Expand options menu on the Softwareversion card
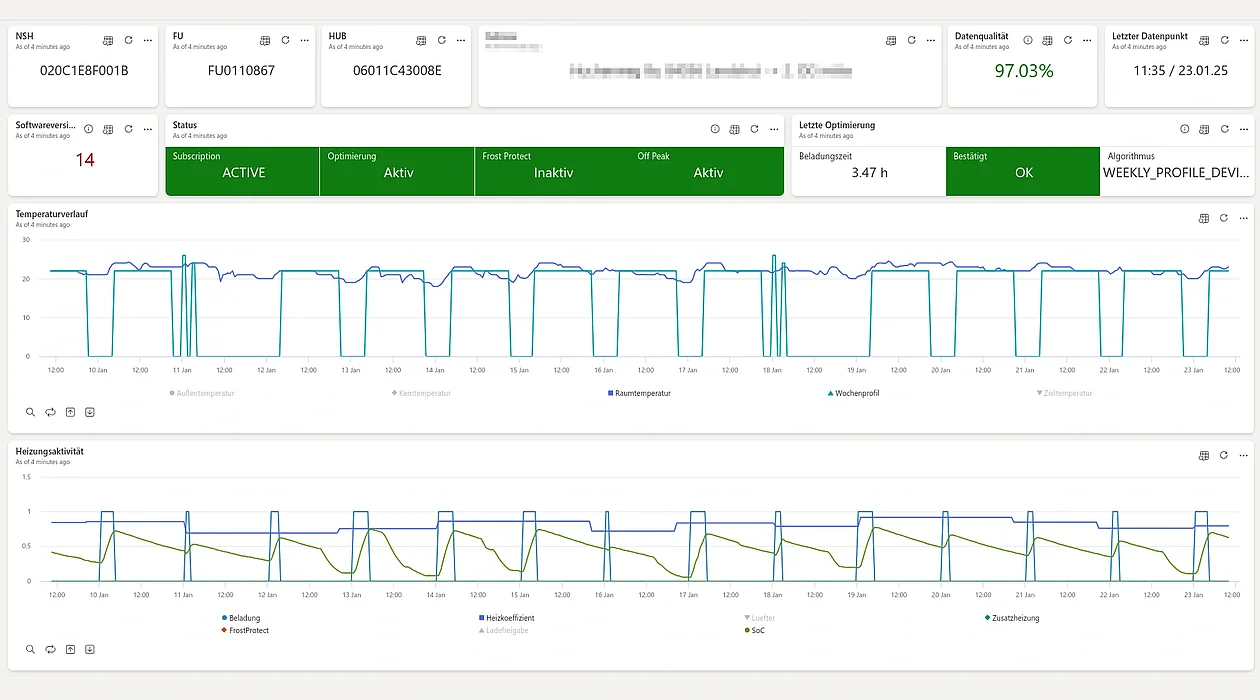Screen dimensions: 1260x700 pos(147,129)
